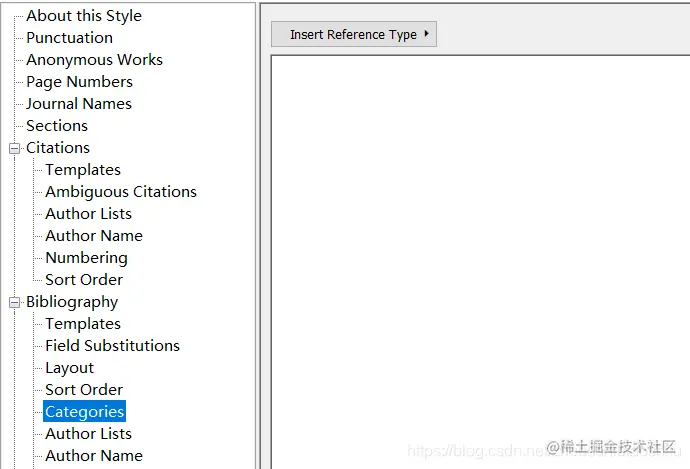Select the Bibliography node label
690x469 pixels.
click(x=72, y=302)
